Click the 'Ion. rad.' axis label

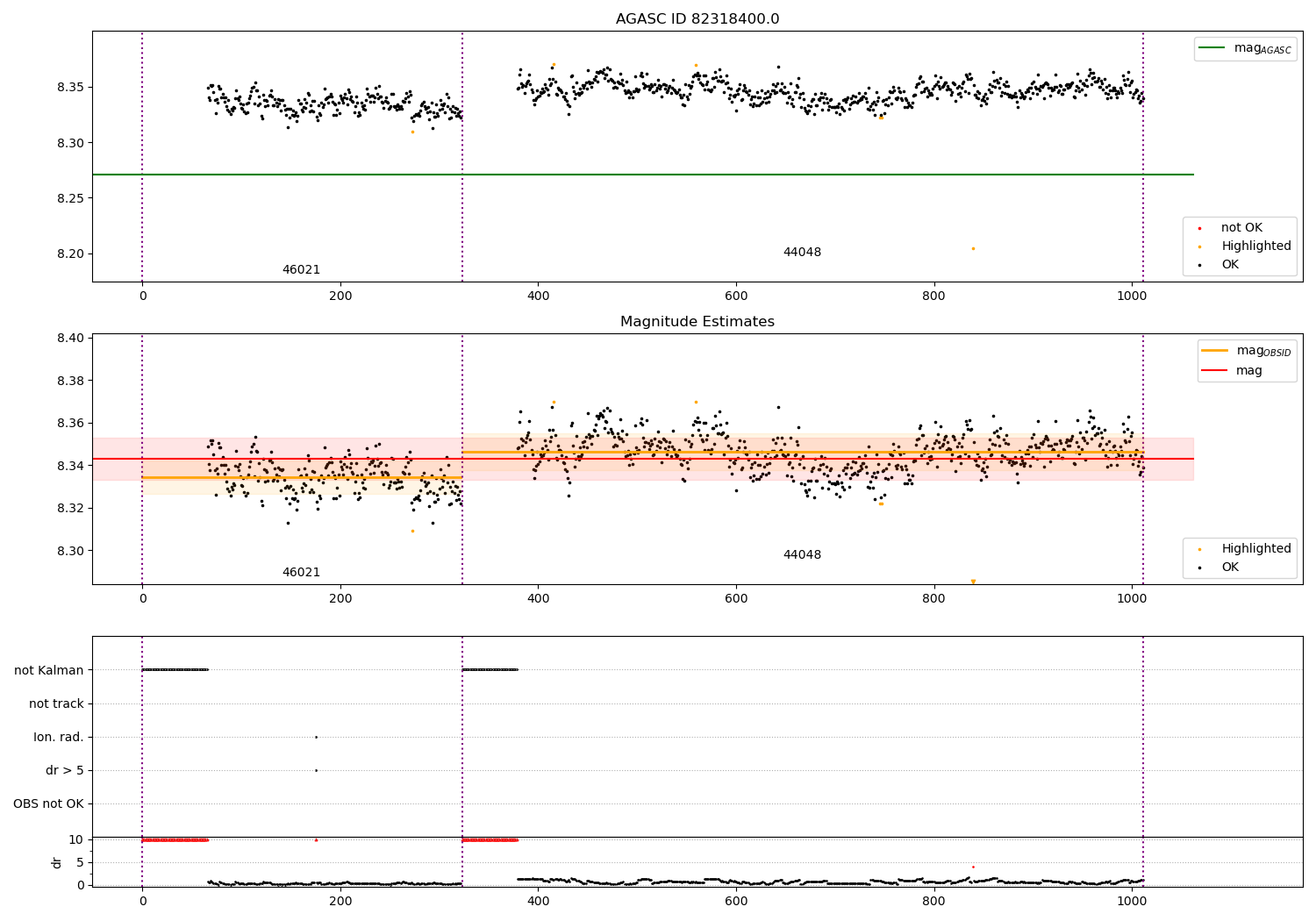(59, 737)
